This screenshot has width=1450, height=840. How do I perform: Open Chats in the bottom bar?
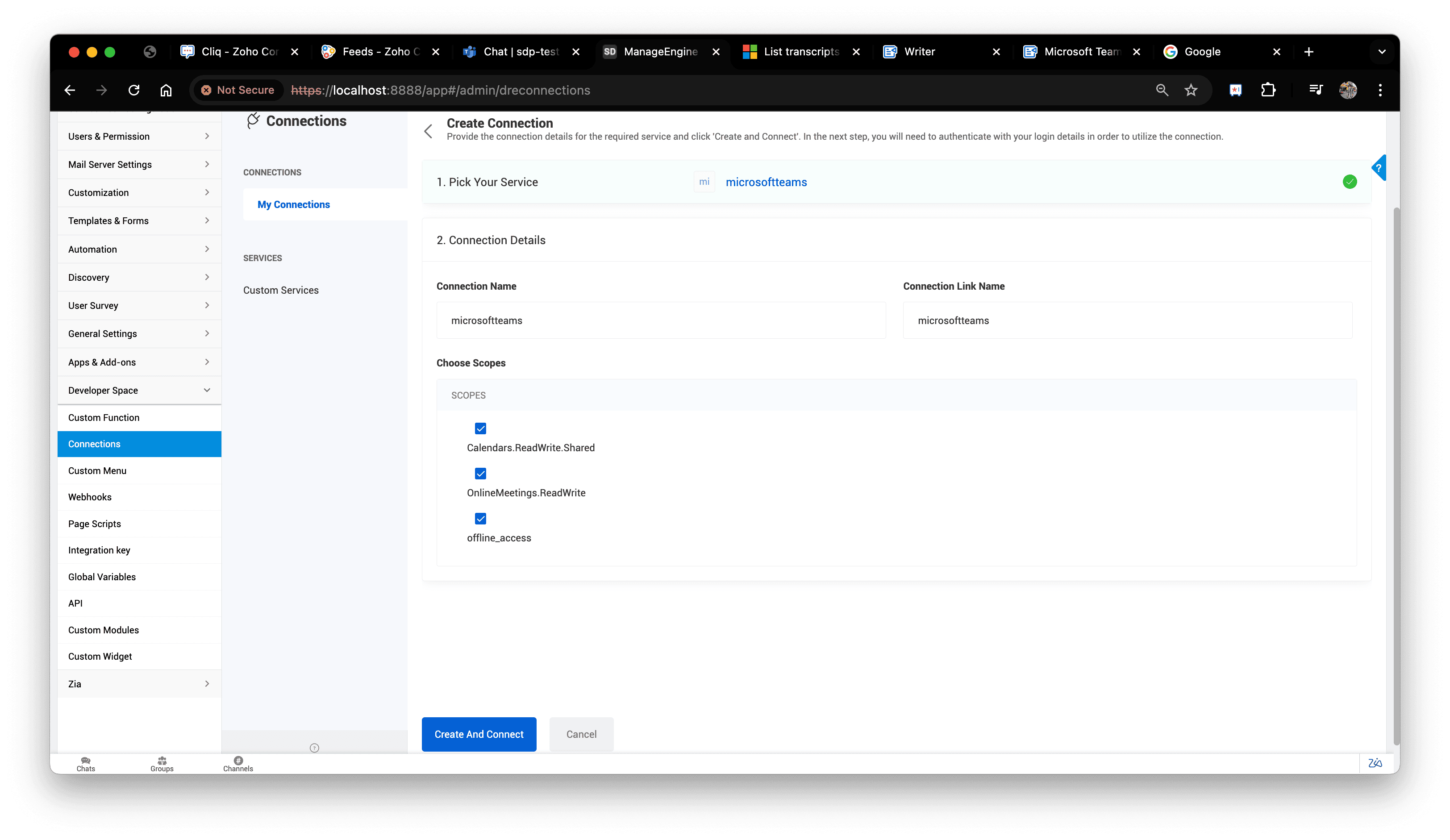coord(86,764)
